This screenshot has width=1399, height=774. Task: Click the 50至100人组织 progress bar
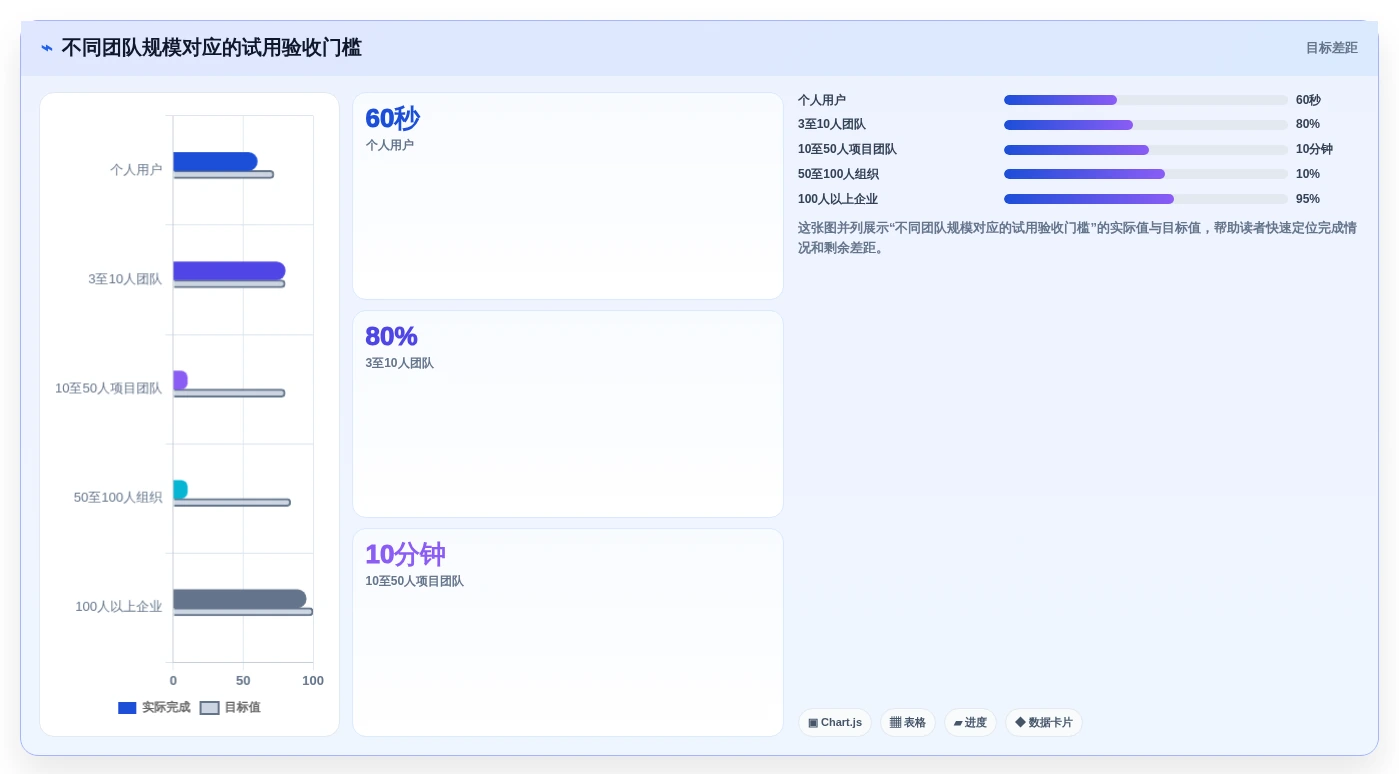click(x=1146, y=174)
